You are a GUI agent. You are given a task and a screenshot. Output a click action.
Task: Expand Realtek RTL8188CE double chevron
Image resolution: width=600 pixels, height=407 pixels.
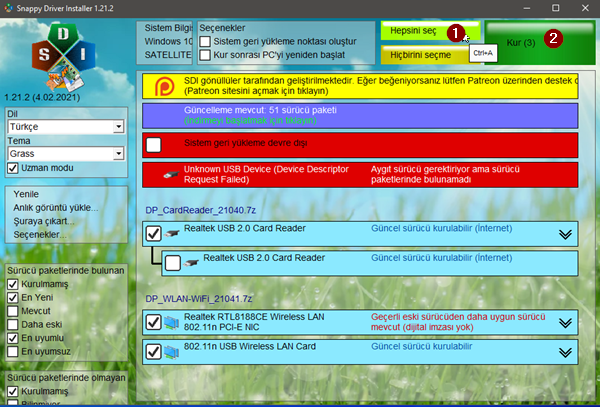pos(565,323)
